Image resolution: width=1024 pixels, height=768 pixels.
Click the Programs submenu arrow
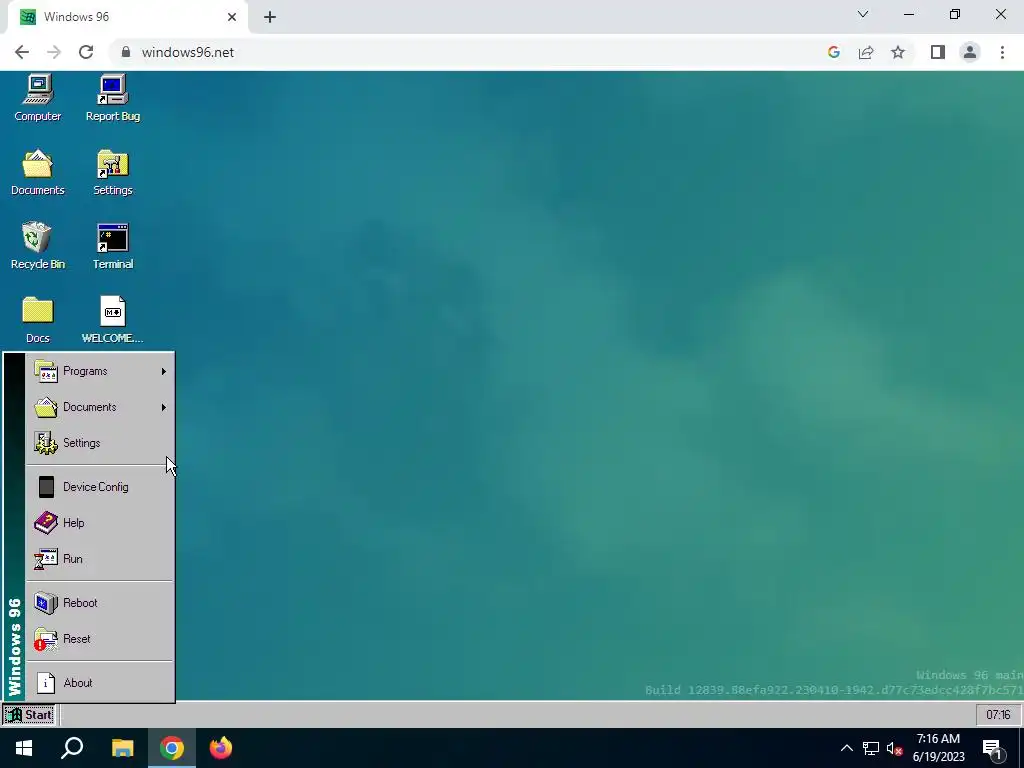(x=163, y=371)
